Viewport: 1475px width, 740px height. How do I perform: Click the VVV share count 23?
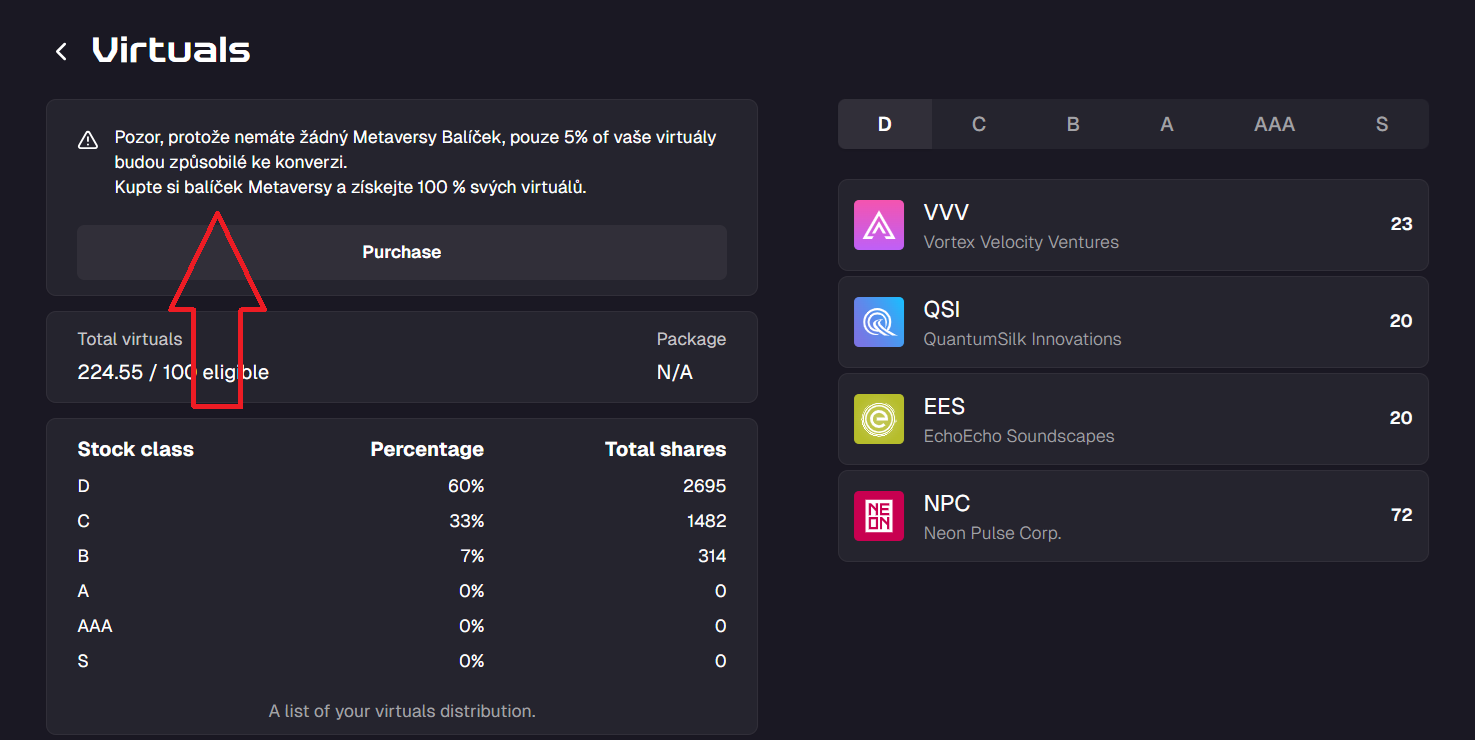[x=1401, y=224]
